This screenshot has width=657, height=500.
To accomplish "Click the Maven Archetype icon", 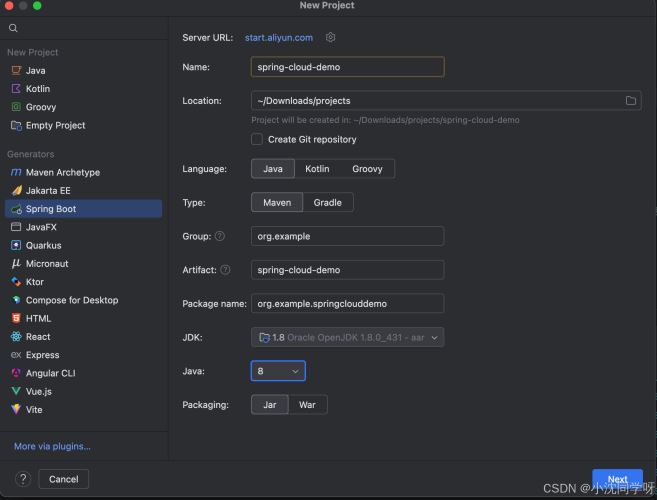I will point(16,172).
